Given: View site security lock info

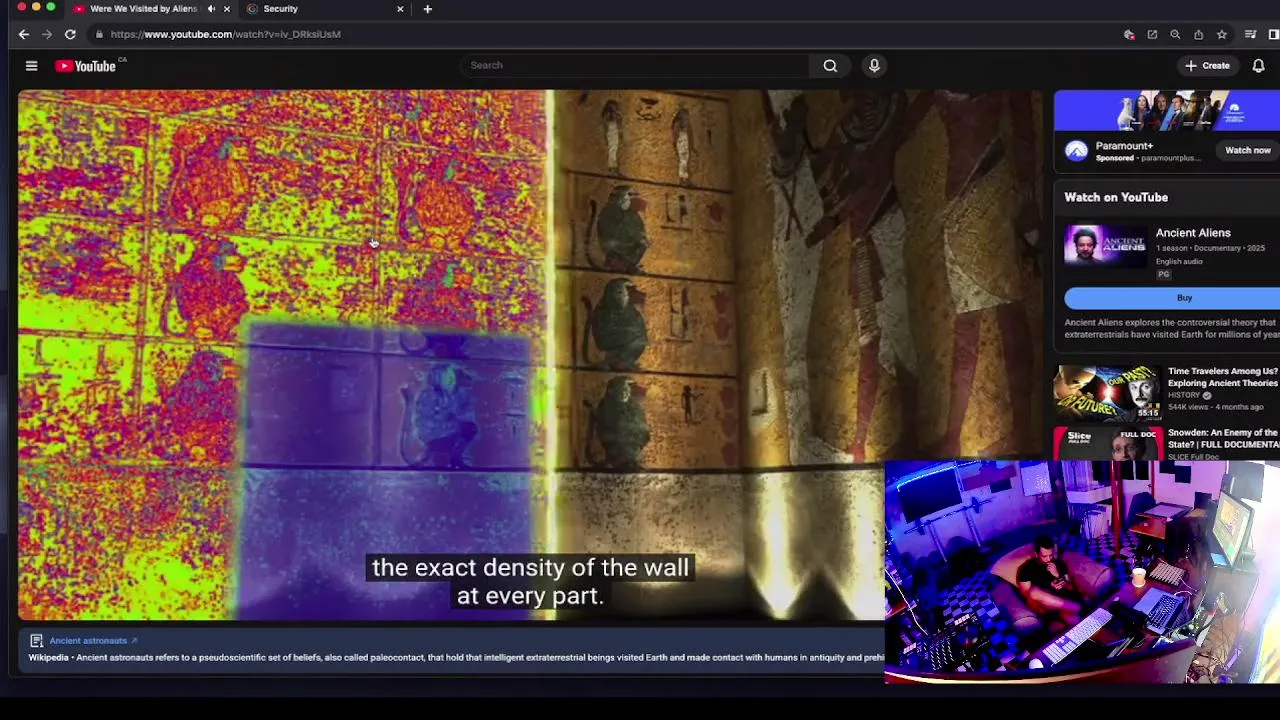Looking at the screenshot, I should coord(99,34).
